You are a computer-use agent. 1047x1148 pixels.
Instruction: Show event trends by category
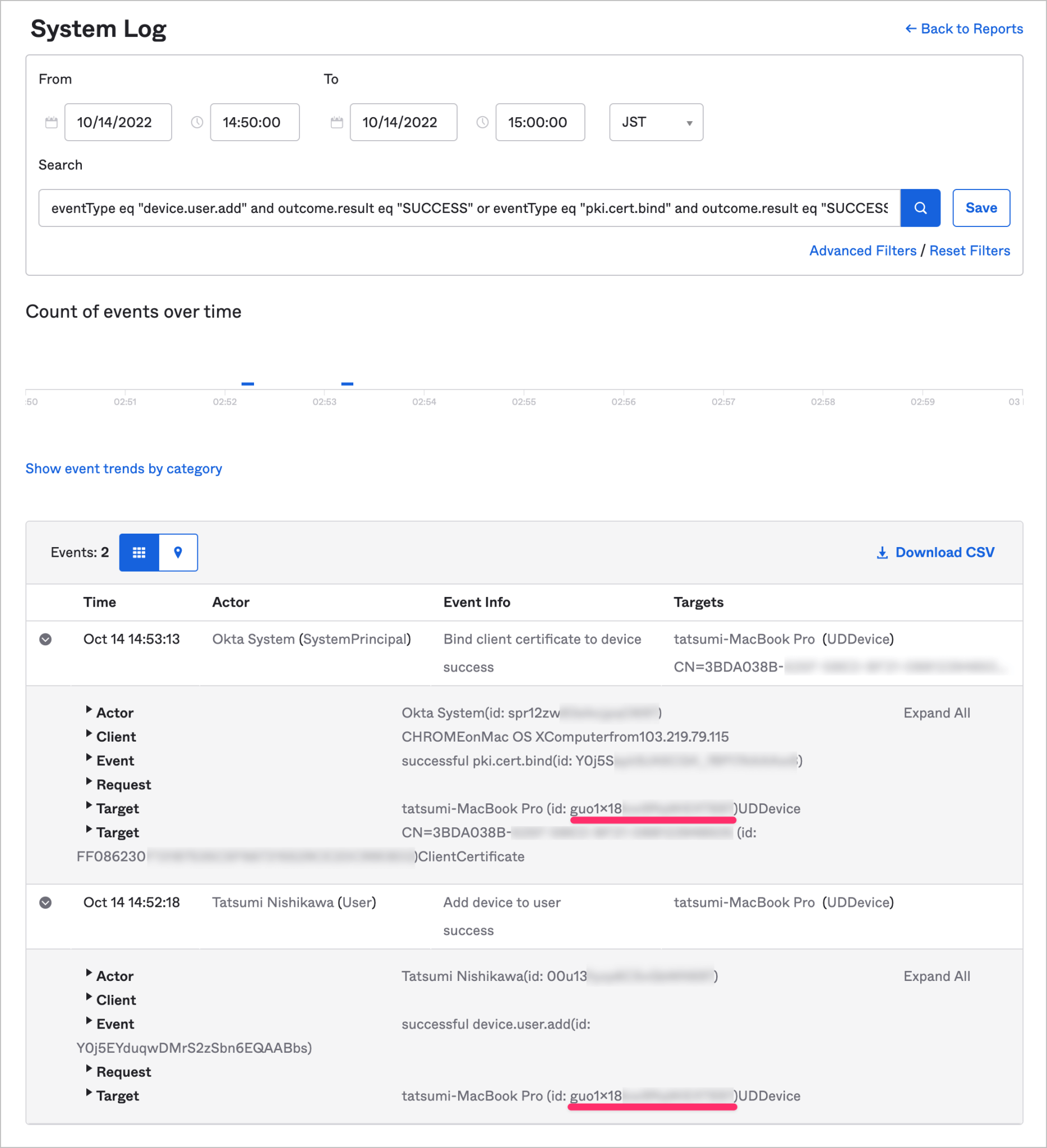coord(123,468)
